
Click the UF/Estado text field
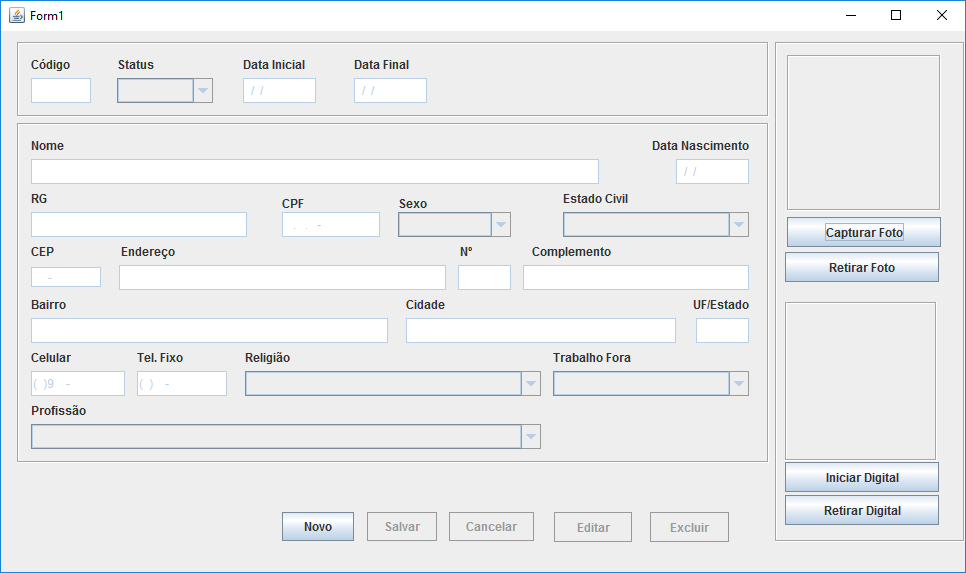pyautogui.click(x=722, y=331)
